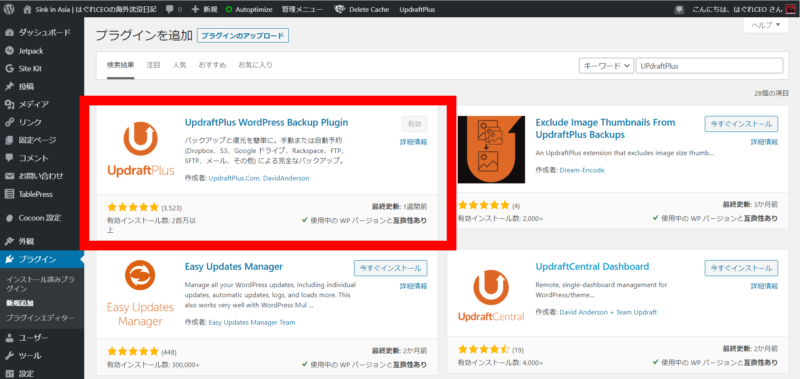
Task: Expand the ヘルプ dropdown tab
Action: coord(766,25)
